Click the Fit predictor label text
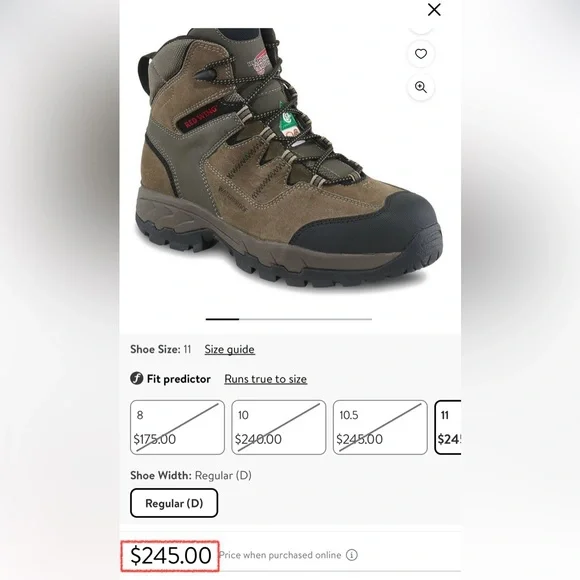The image size is (580, 580). pos(179,379)
